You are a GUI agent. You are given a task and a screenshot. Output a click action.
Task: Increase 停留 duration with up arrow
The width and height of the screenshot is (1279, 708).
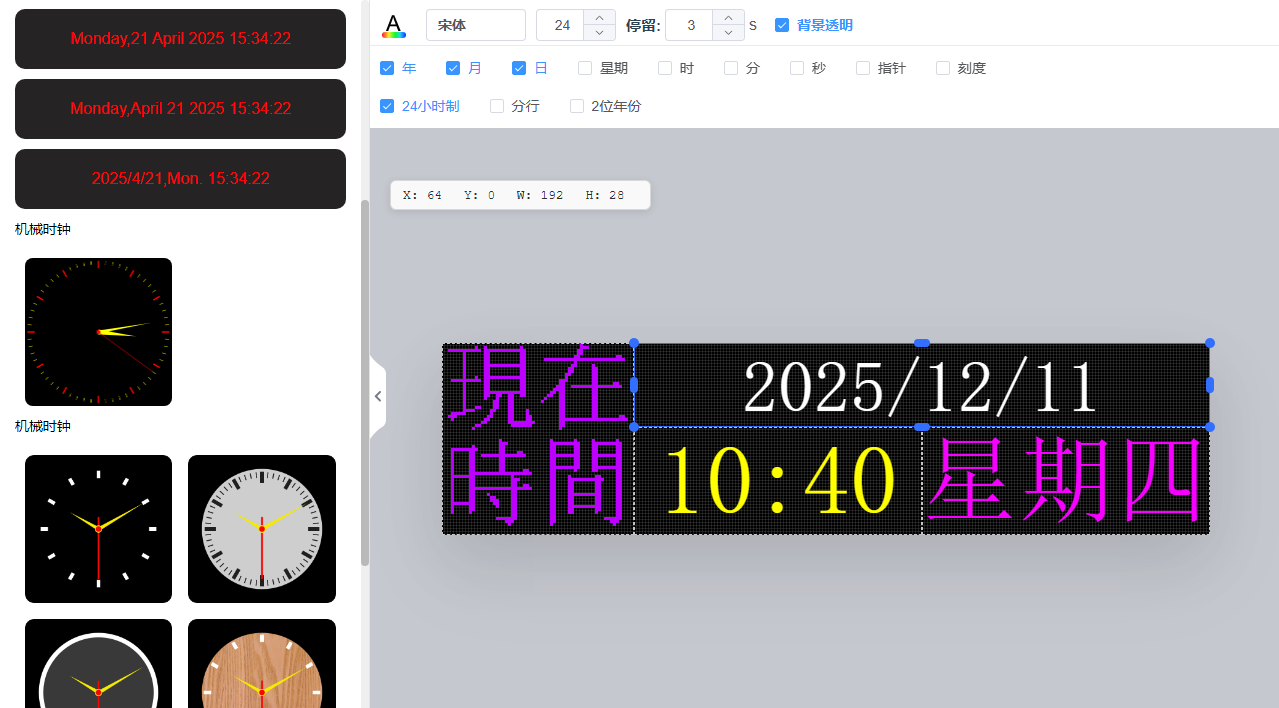pyautogui.click(x=728, y=17)
